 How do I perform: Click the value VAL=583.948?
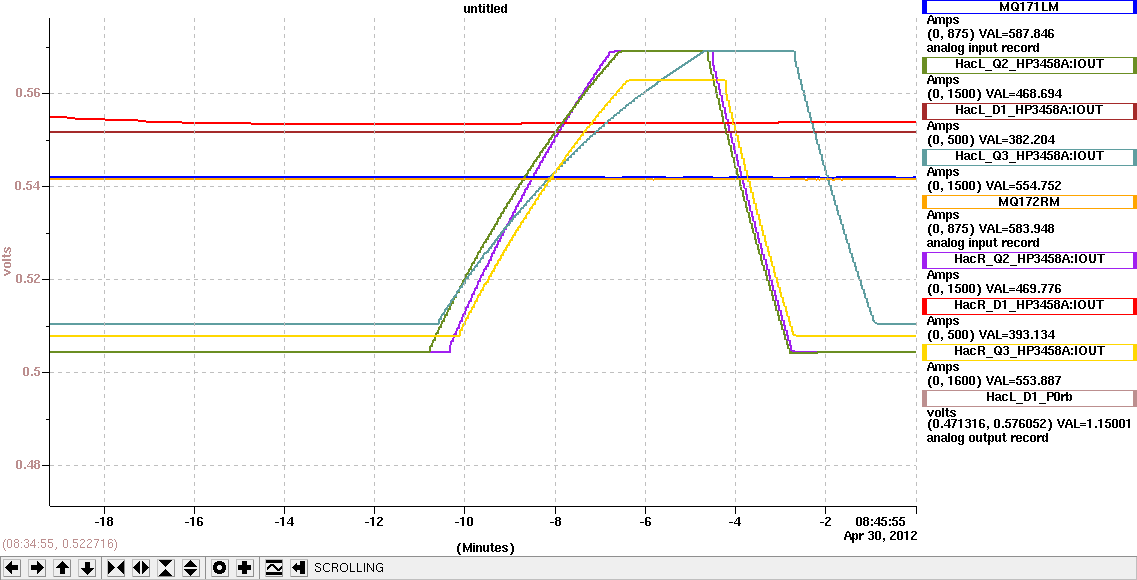(x=1017, y=229)
